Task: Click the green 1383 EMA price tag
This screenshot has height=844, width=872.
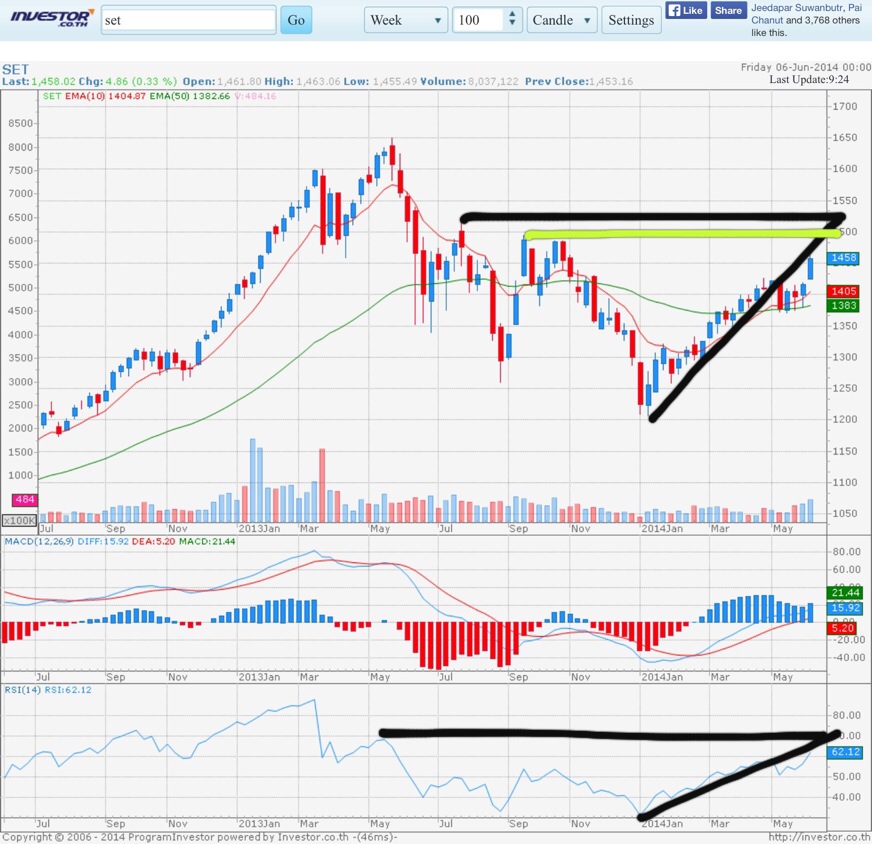Action: pos(844,305)
